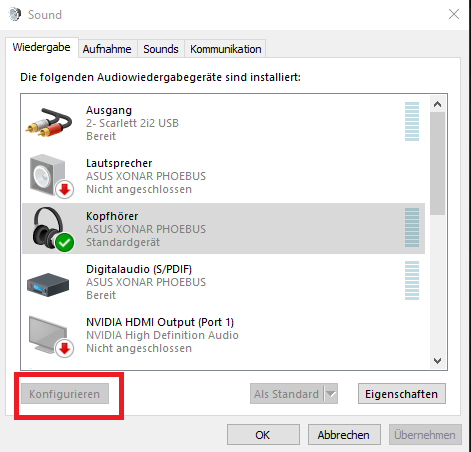Switch to the Aufnahme tab
The width and height of the screenshot is (471, 452).
point(107,49)
